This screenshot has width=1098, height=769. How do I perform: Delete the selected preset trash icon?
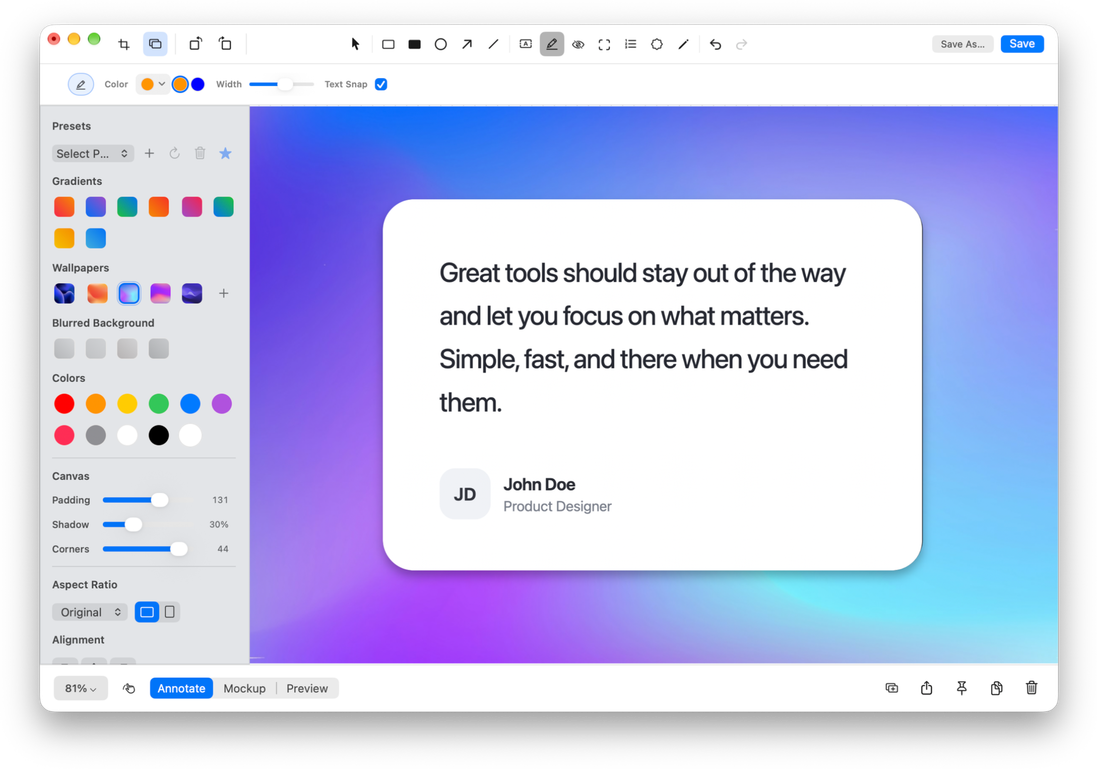200,153
